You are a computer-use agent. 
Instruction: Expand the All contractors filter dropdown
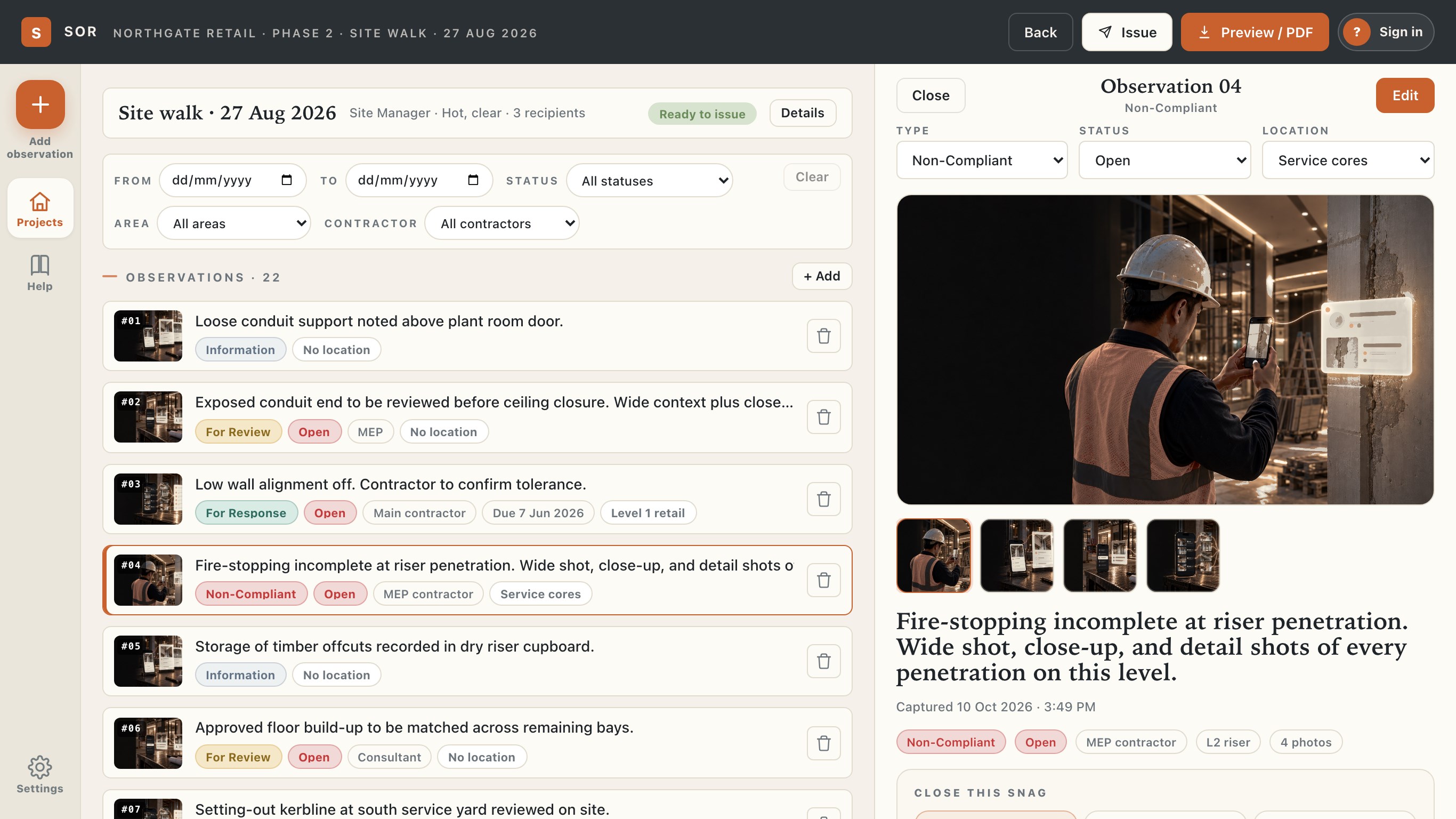click(x=502, y=223)
